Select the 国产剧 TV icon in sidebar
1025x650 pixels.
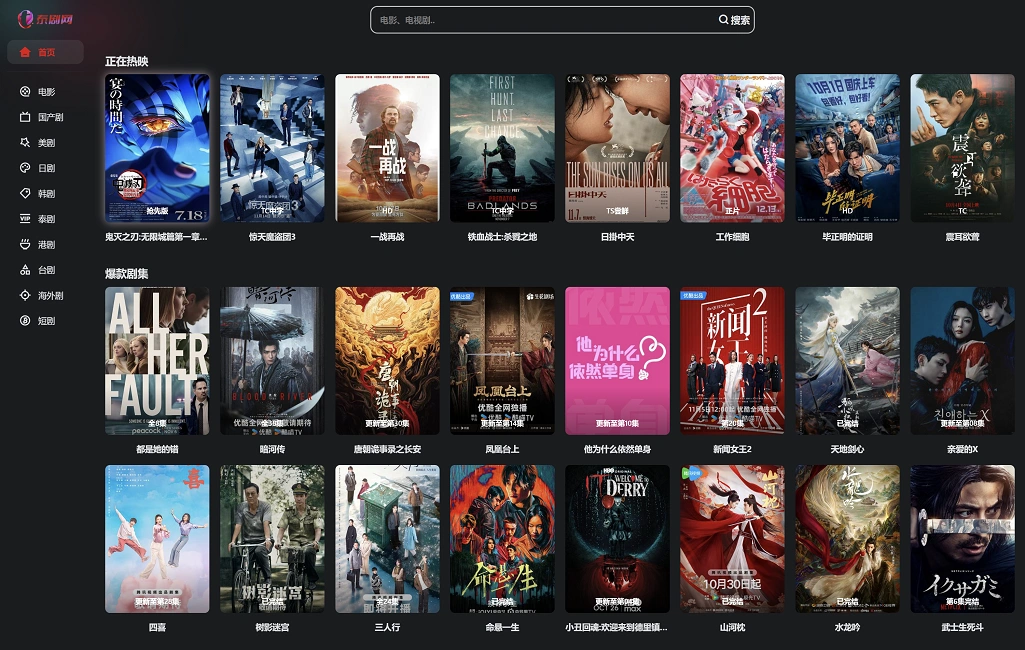click(25, 117)
